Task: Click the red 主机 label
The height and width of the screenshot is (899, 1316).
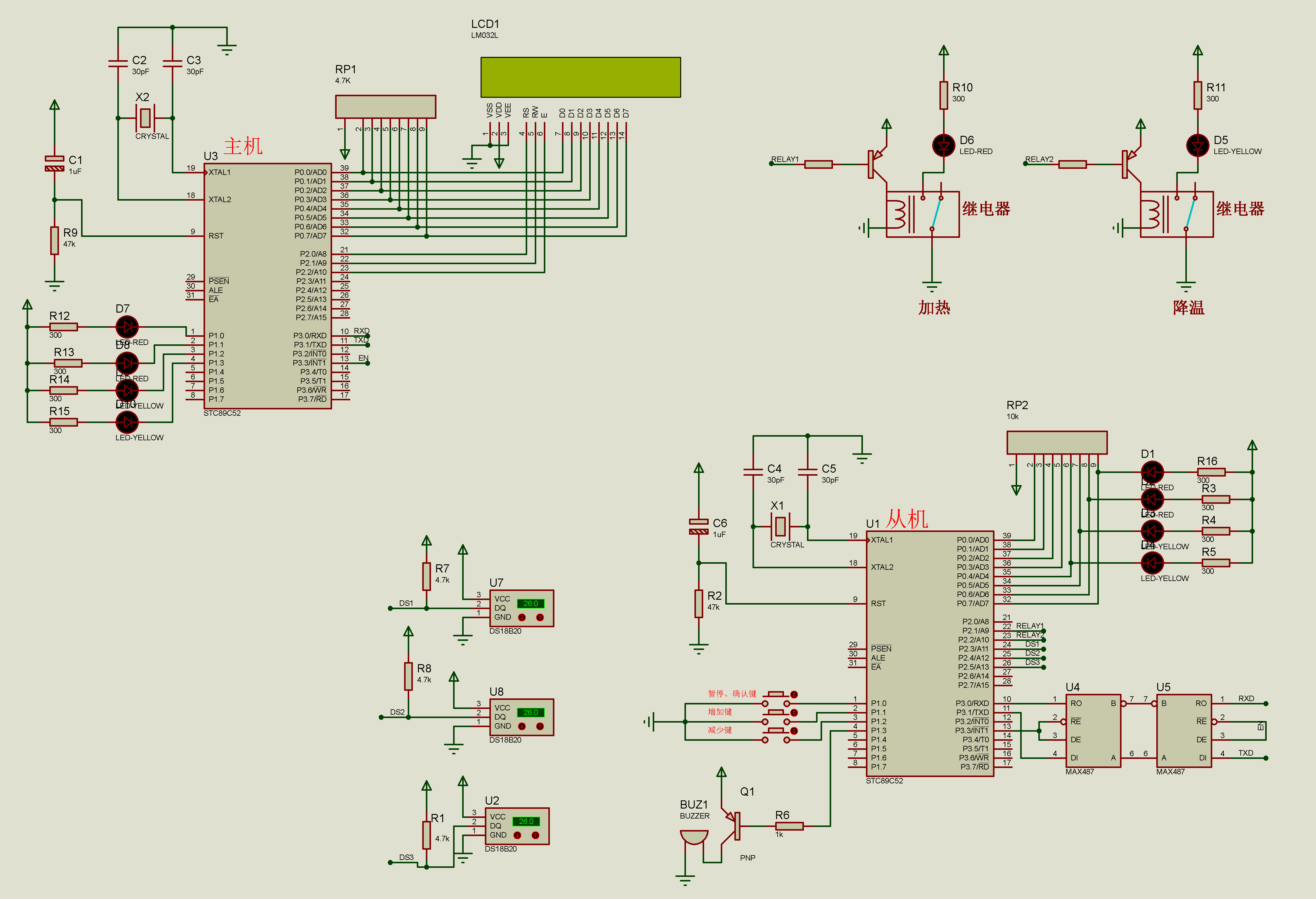Action: [x=243, y=146]
